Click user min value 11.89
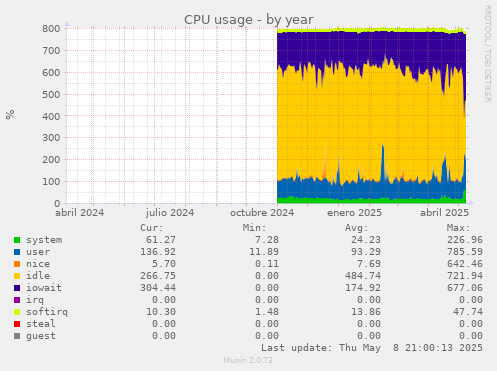This screenshot has height=371, width=497. pos(264,252)
